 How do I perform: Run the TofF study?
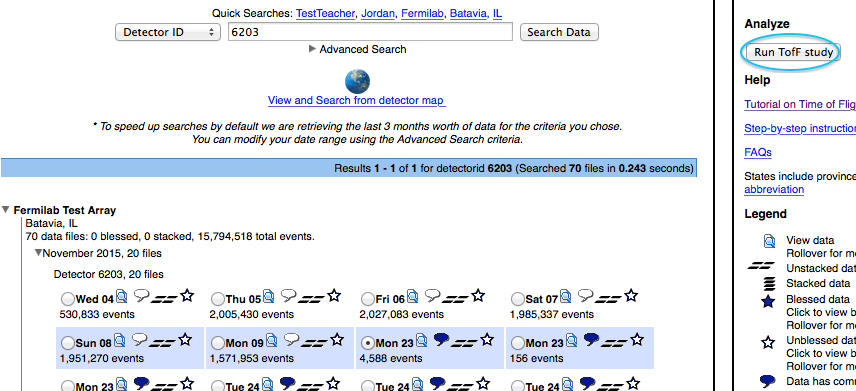pos(794,52)
